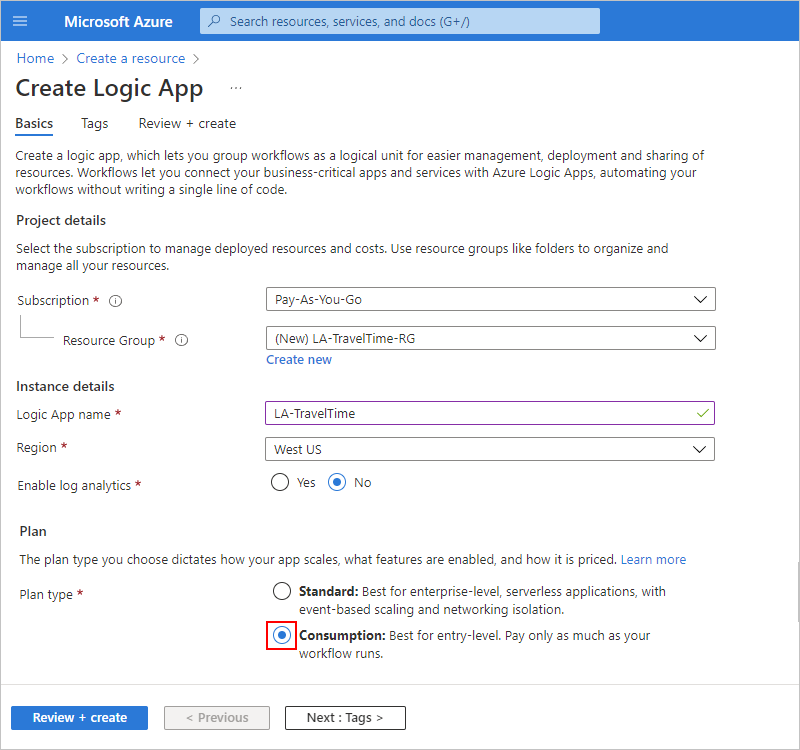Select the Standard plan type
800x750 pixels.
click(x=281, y=591)
